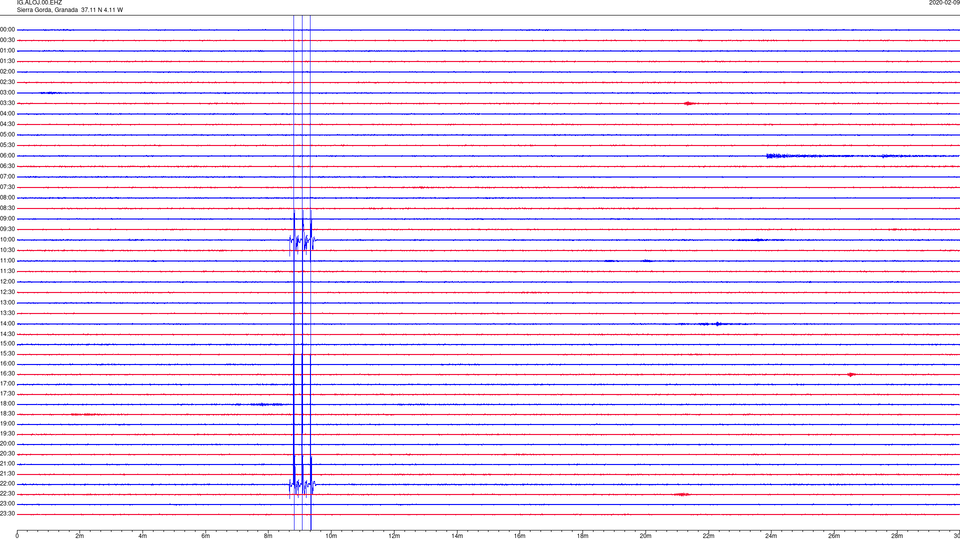This screenshot has width=960, height=540.
Task: Click the 01:30 time label
Action: [x=7, y=61]
